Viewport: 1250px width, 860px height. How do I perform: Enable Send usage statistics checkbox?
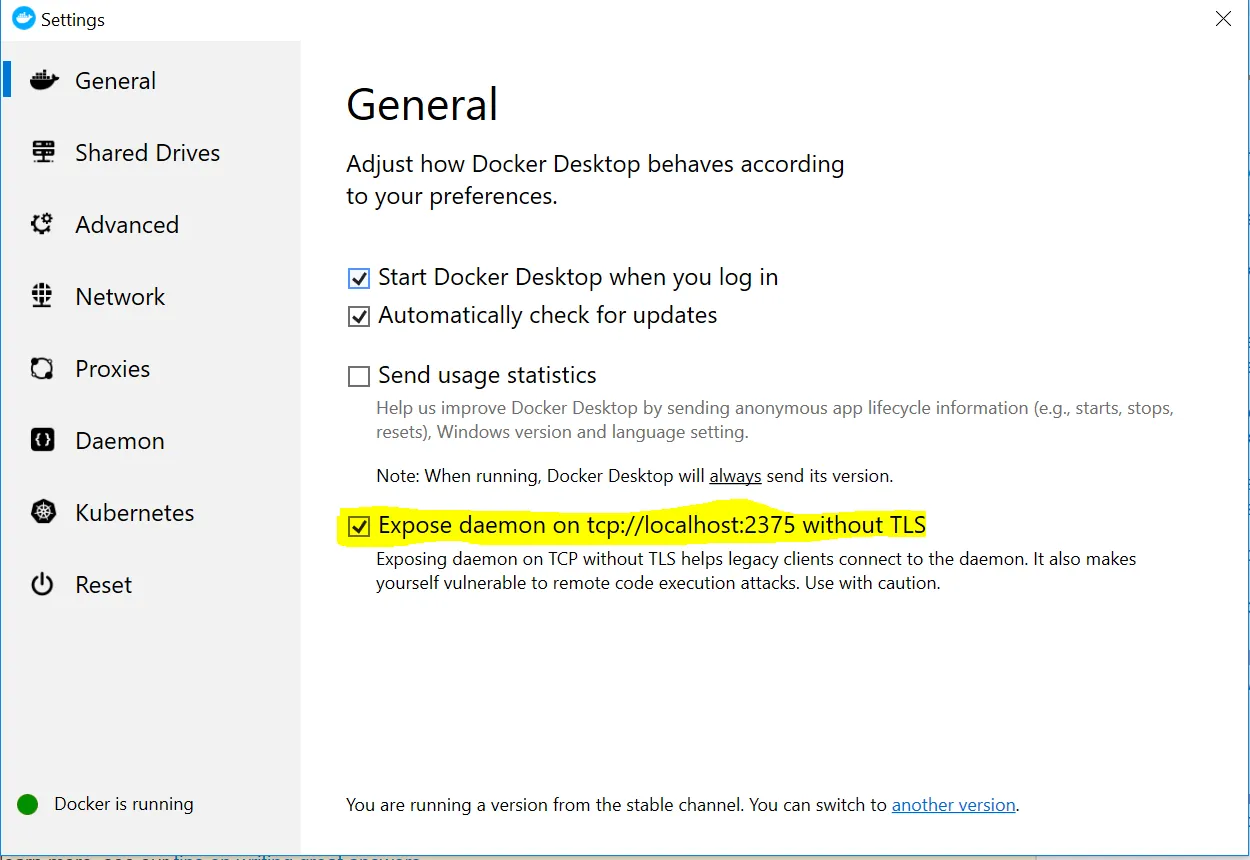[358, 376]
